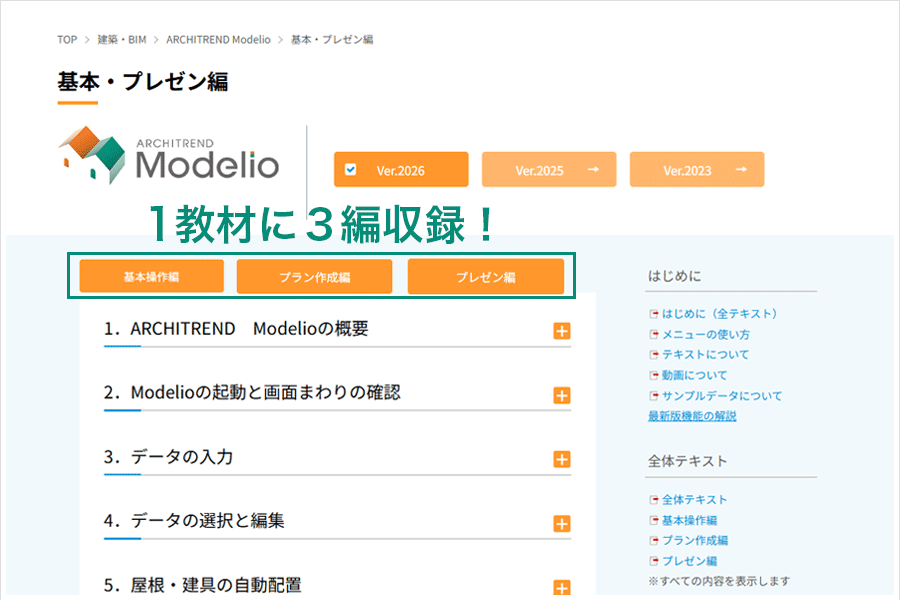Click the arrow icon on Ver.2023
Viewport: 900px width, 600px height.
741,170
